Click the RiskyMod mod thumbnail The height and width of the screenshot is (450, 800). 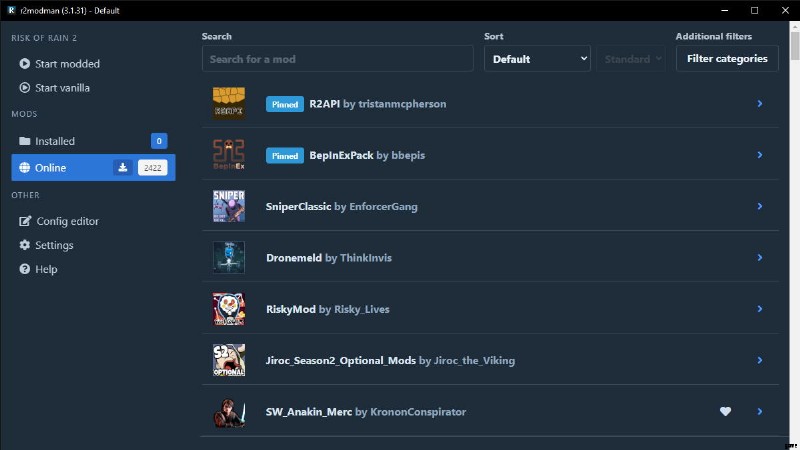(229, 309)
